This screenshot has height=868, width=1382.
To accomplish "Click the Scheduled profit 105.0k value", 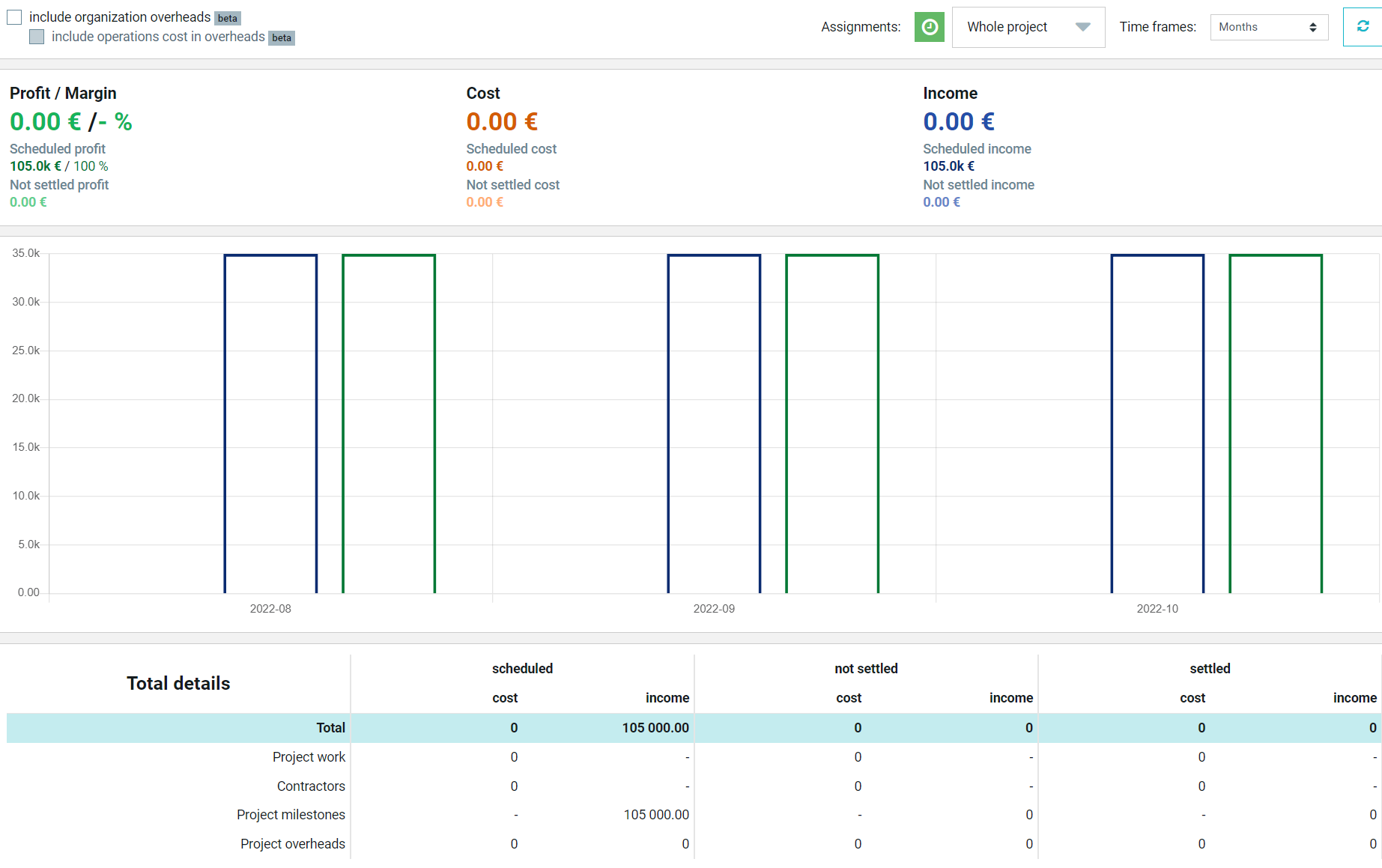I will (x=35, y=166).
